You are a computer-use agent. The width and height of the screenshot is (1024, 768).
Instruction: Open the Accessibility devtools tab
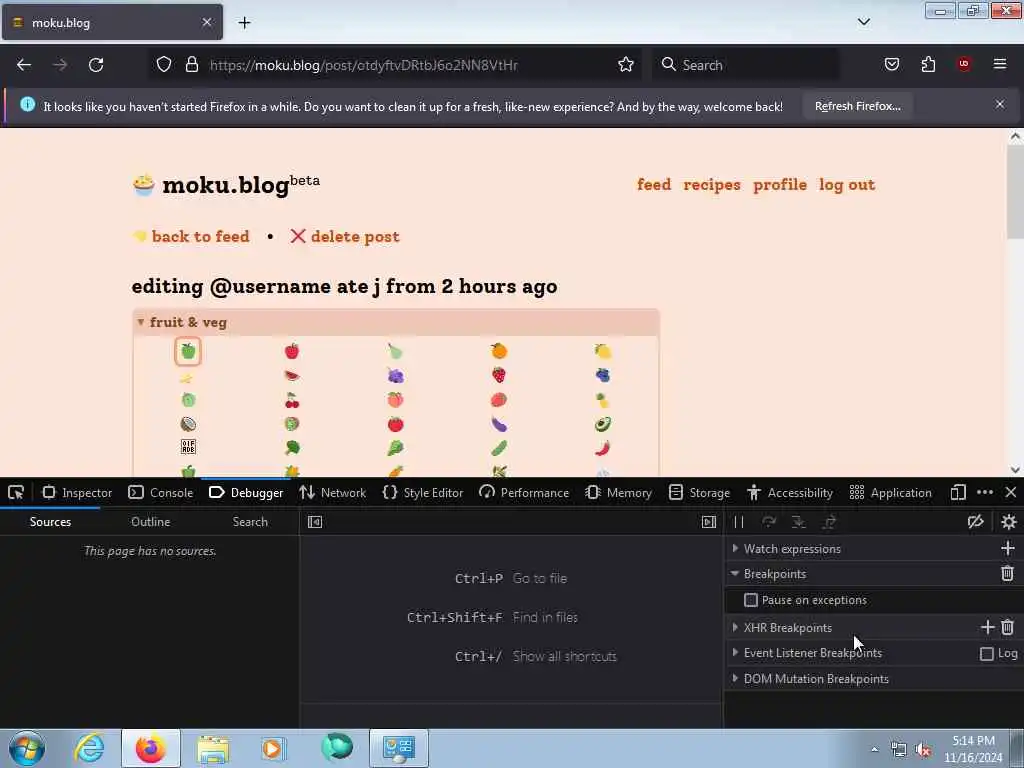tap(790, 492)
